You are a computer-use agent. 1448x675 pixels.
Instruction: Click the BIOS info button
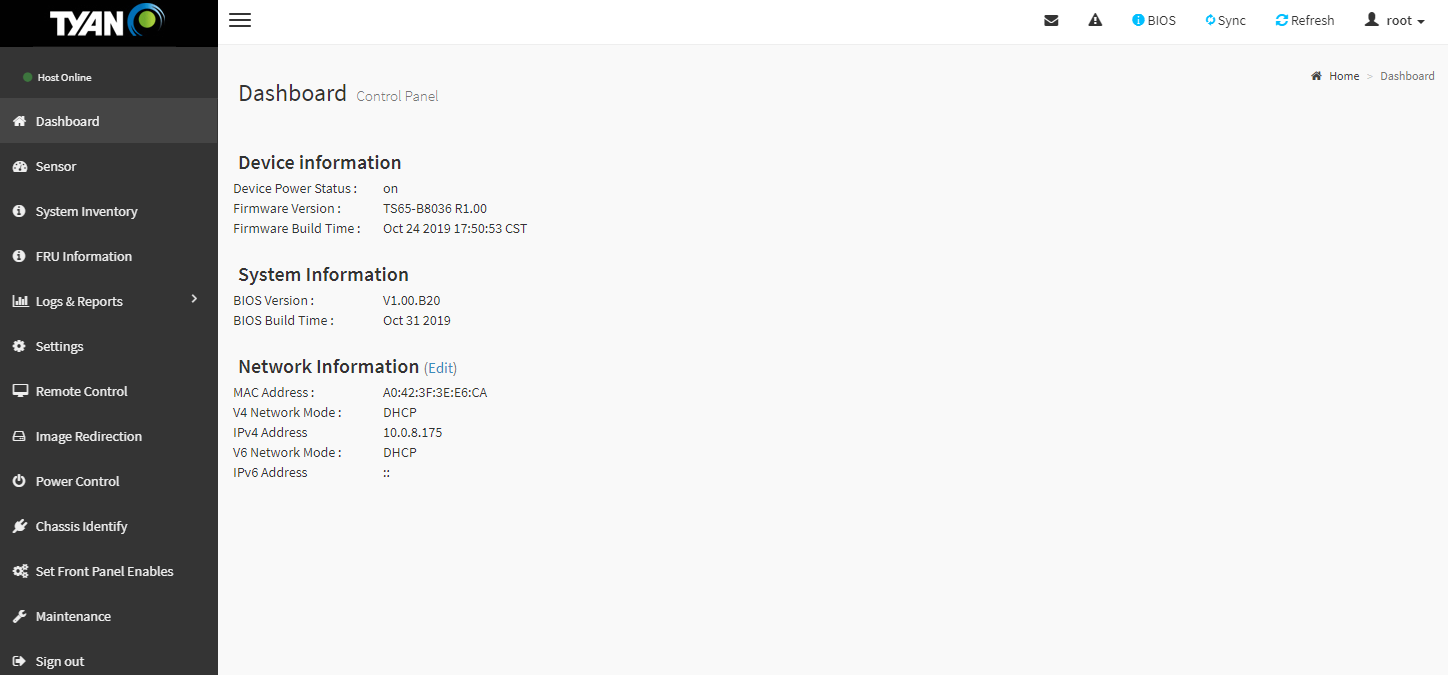point(1154,20)
